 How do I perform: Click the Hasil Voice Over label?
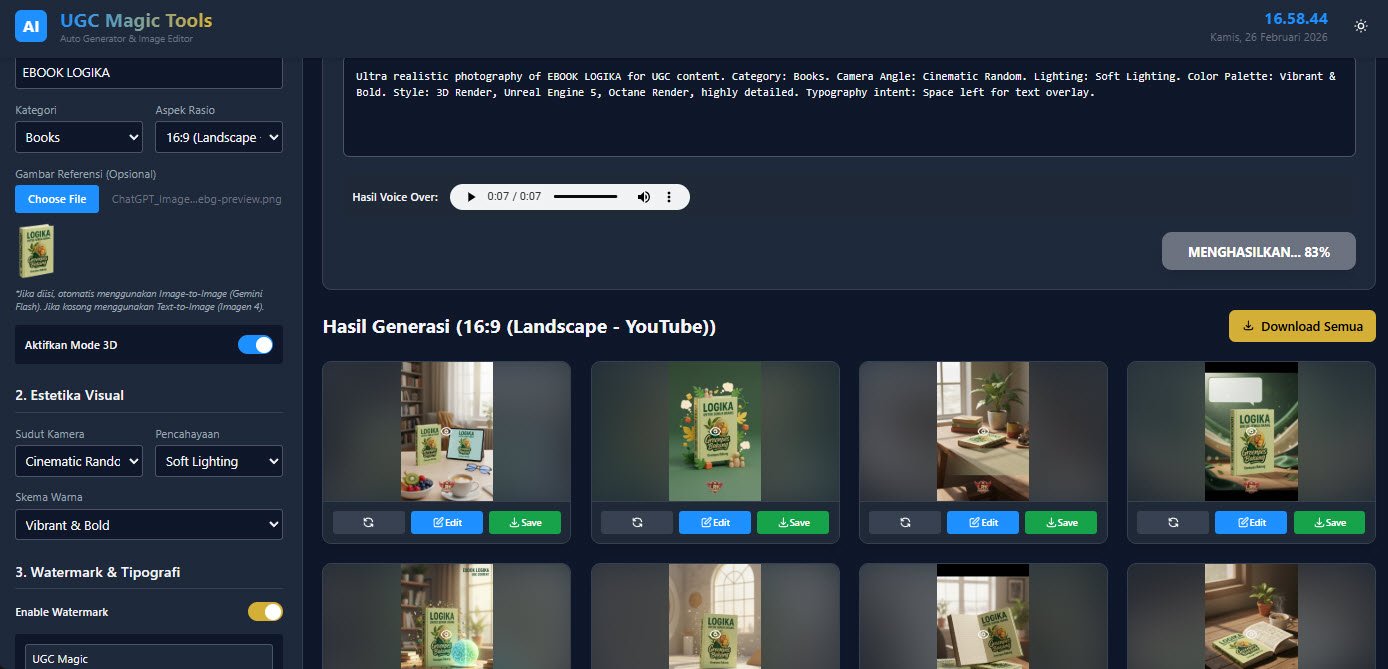[395, 197]
